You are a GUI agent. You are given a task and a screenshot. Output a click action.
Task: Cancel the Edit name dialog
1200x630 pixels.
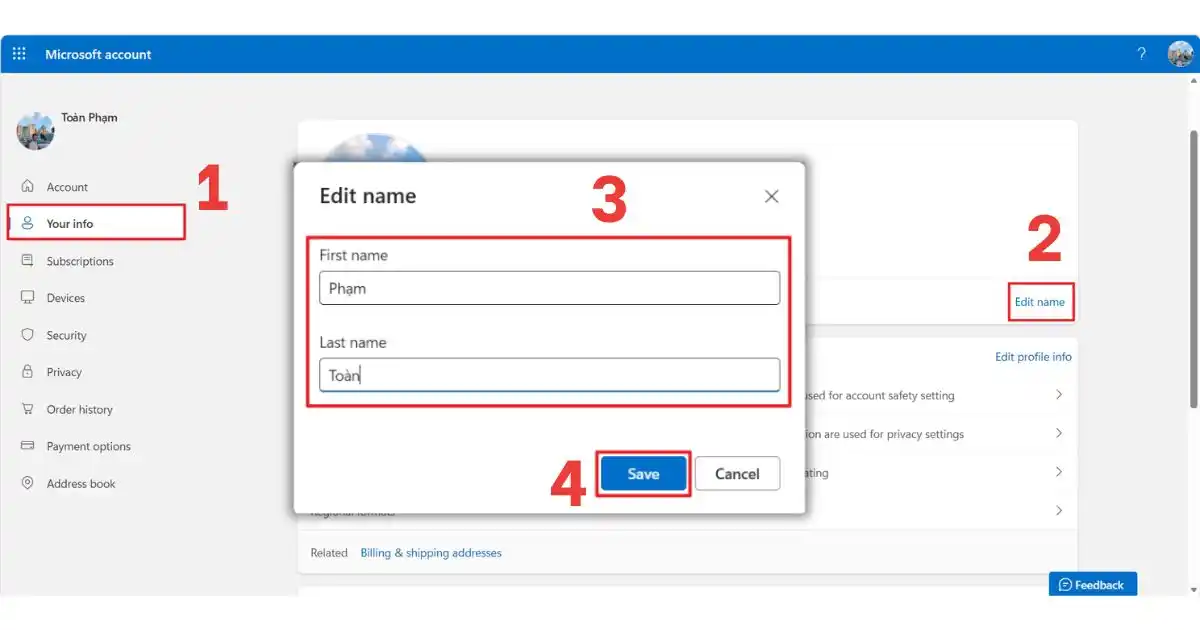coord(737,473)
